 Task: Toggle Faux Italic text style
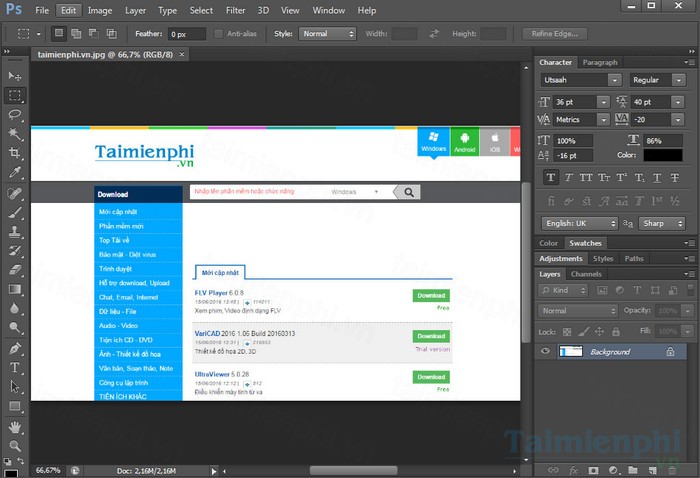point(568,178)
